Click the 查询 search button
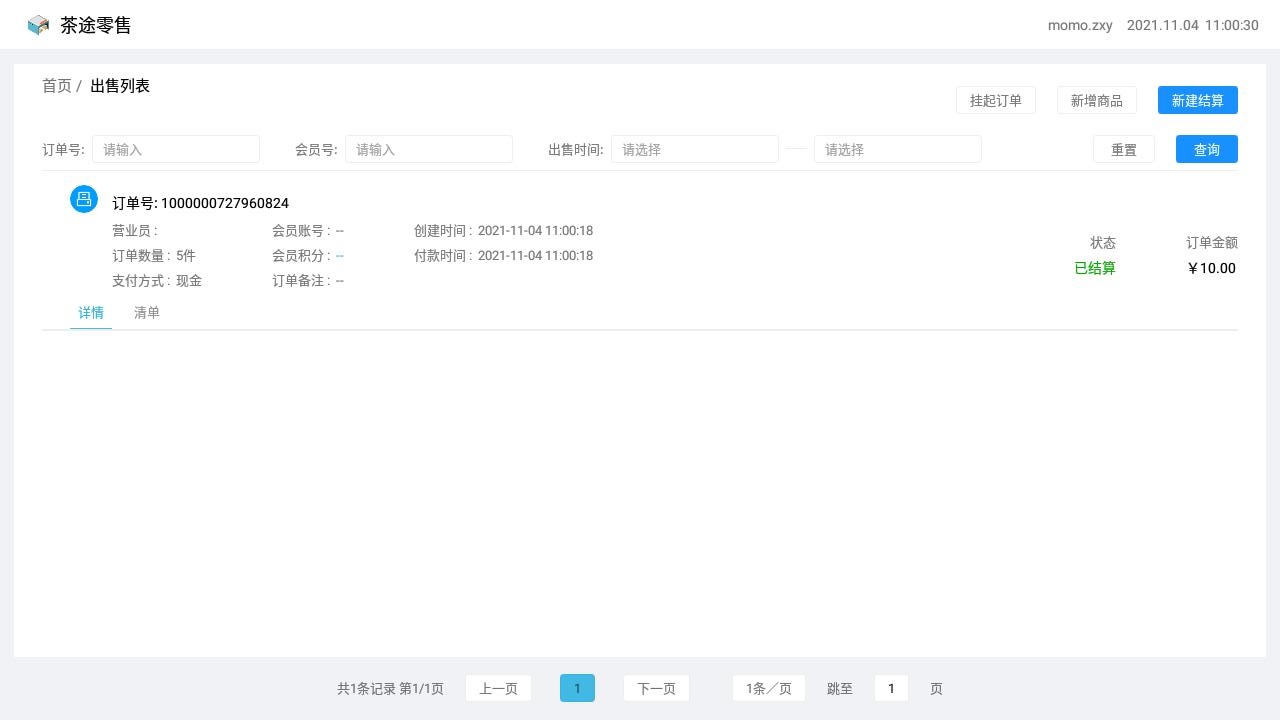The image size is (1280, 720). (1206, 149)
